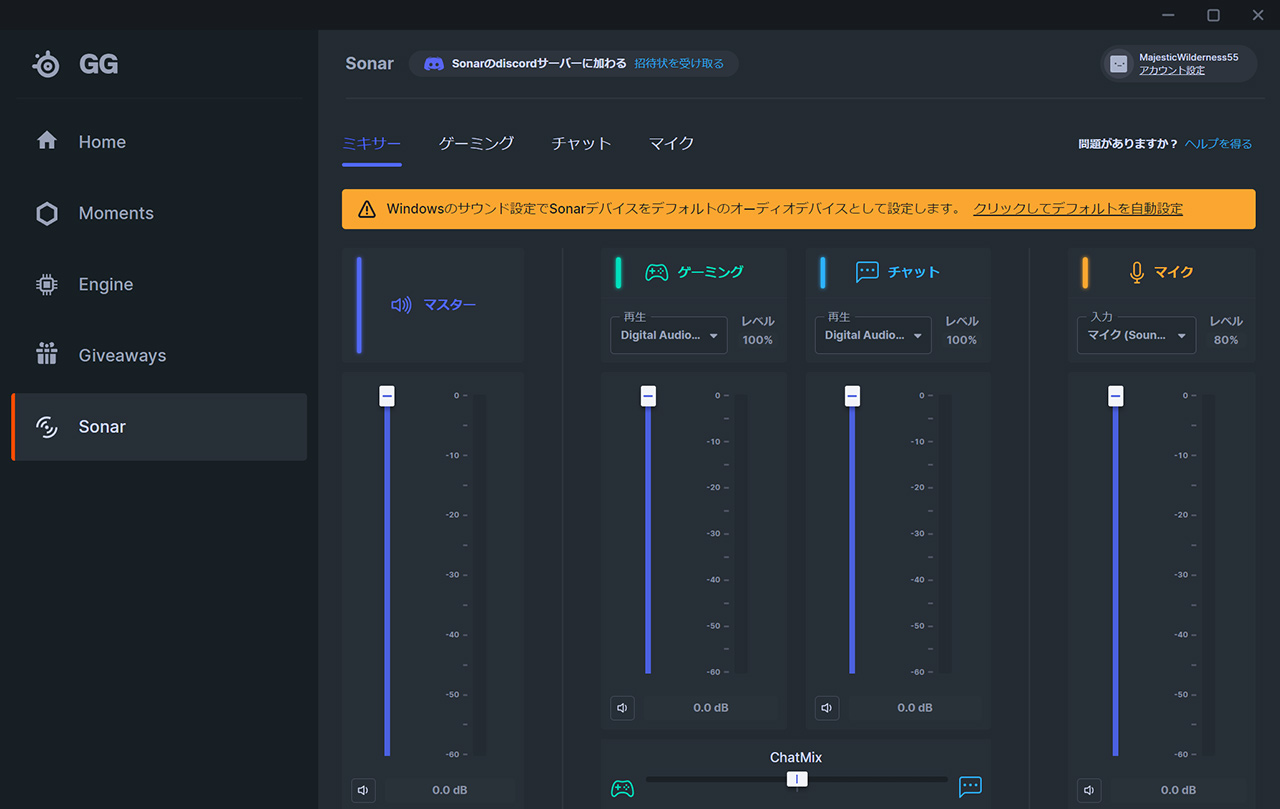Click the ChatMix chat bubble icon
The image size is (1280, 809).
point(970,787)
